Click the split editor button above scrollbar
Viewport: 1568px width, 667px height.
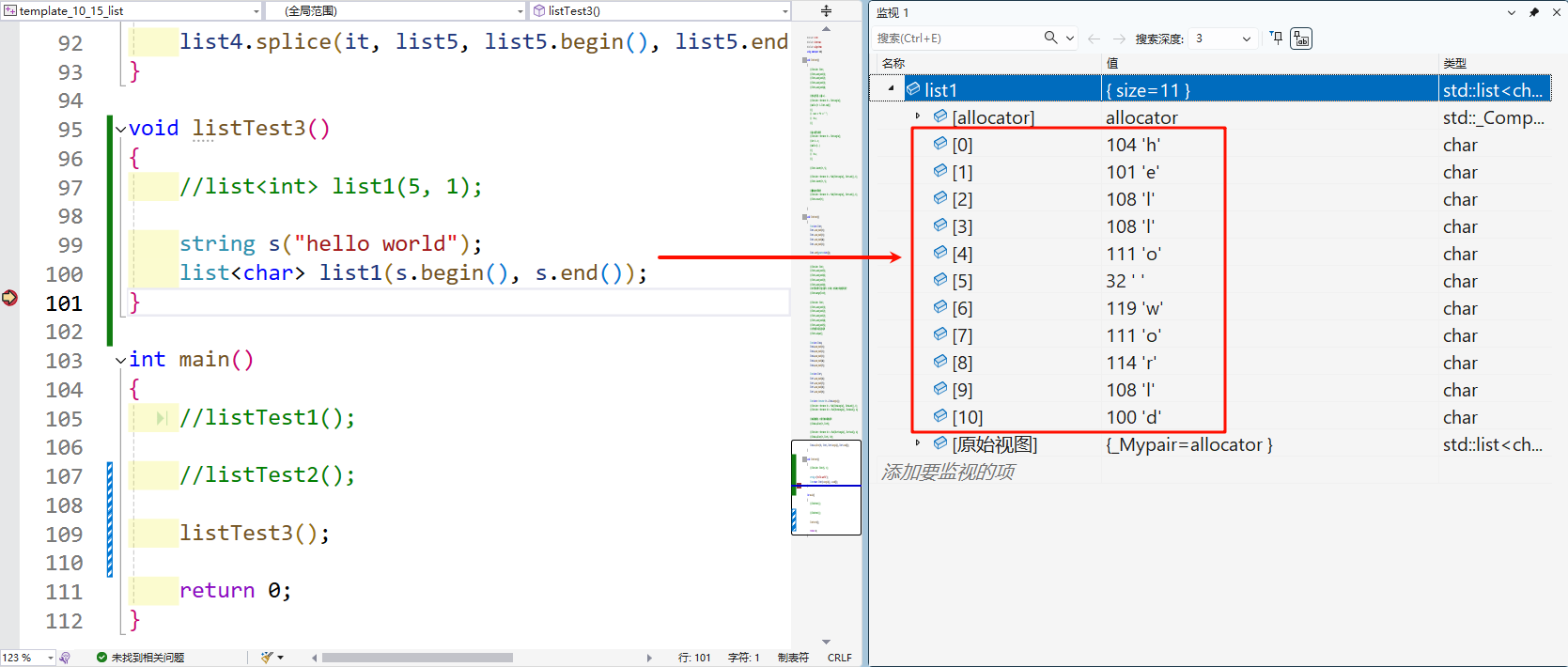point(827,11)
